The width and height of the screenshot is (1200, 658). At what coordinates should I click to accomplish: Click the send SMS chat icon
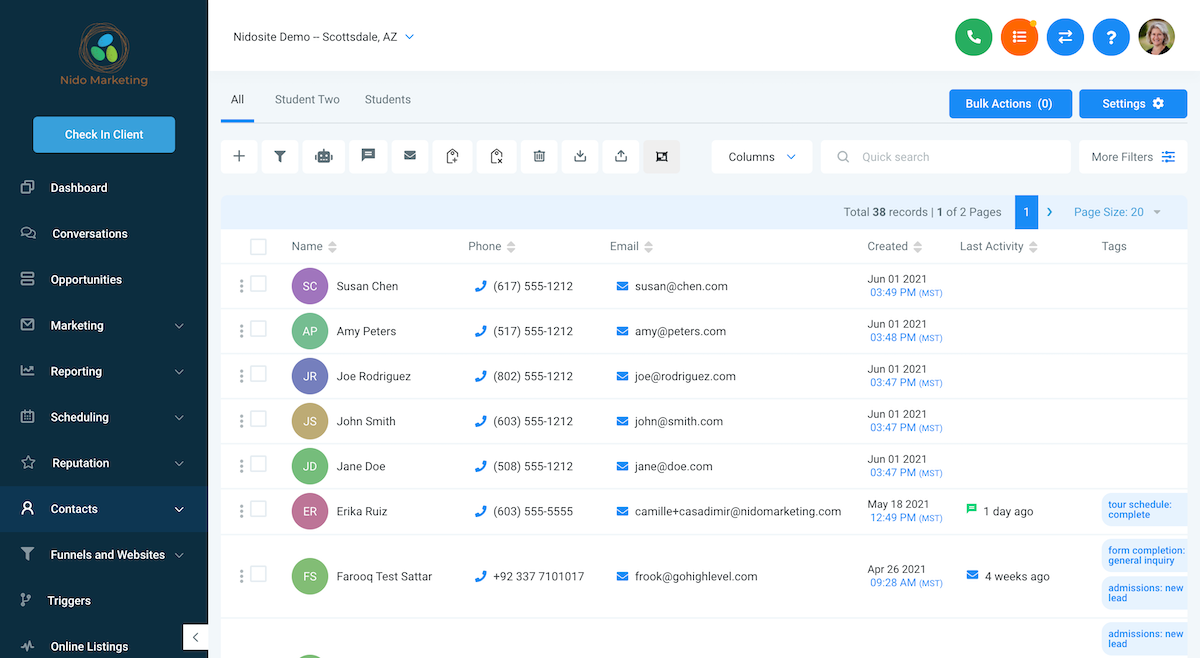coord(368,156)
